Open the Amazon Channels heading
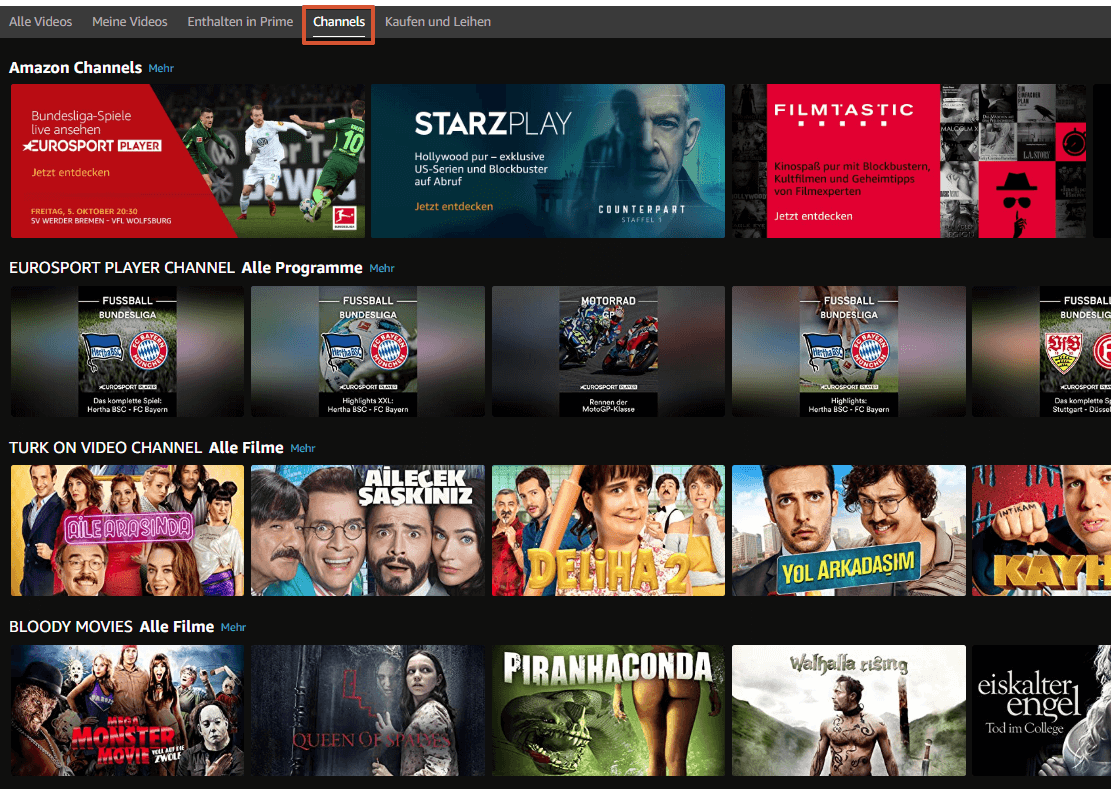Viewport: 1111px width, 789px height. click(x=75, y=68)
